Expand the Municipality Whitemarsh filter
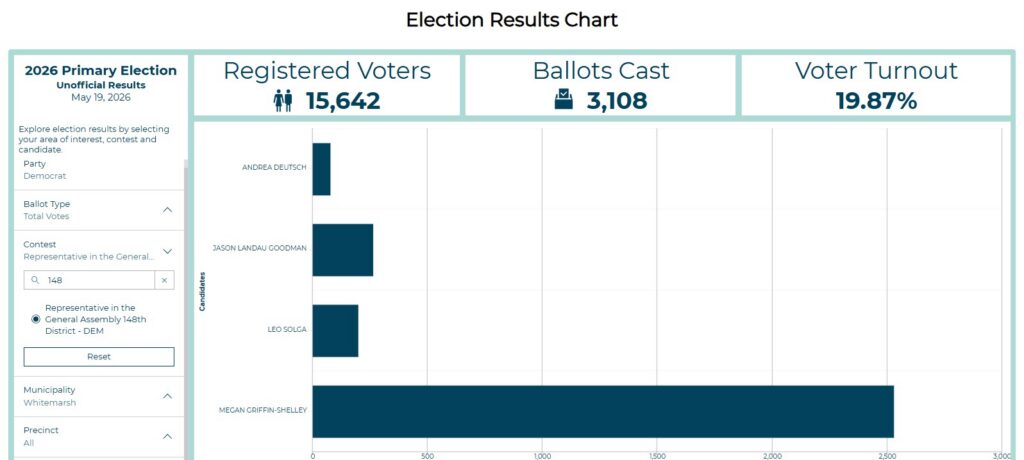Screen dimensions: 1024x460 (x=168, y=396)
